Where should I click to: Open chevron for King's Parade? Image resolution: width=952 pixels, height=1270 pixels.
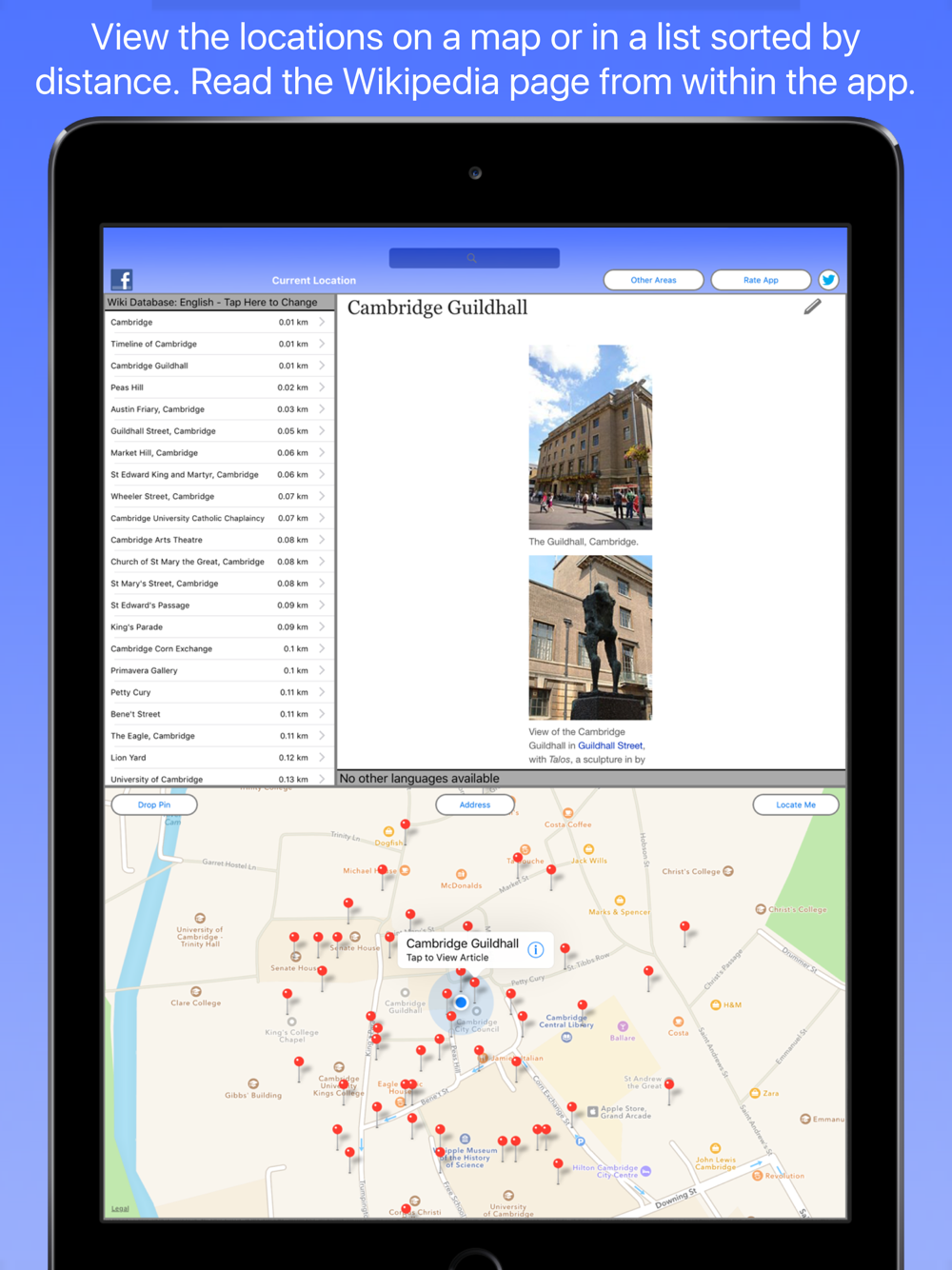click(322, 627)
